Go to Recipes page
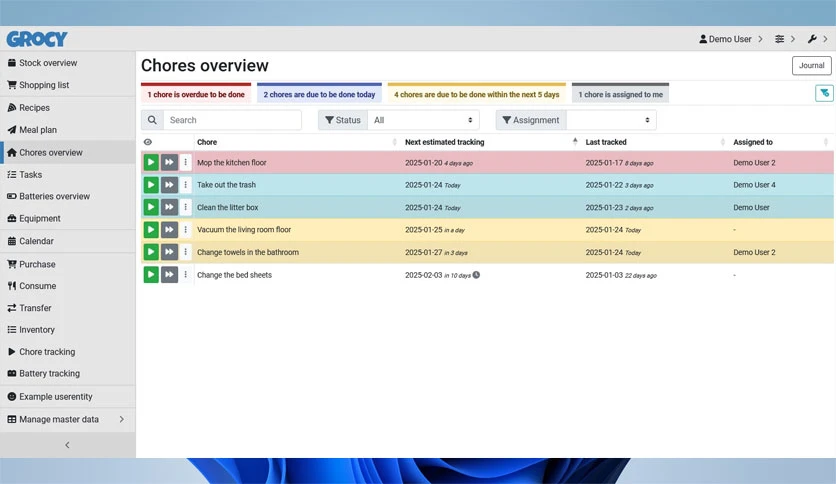The width and height of the screenshot is (836, 484). point(67,108)
